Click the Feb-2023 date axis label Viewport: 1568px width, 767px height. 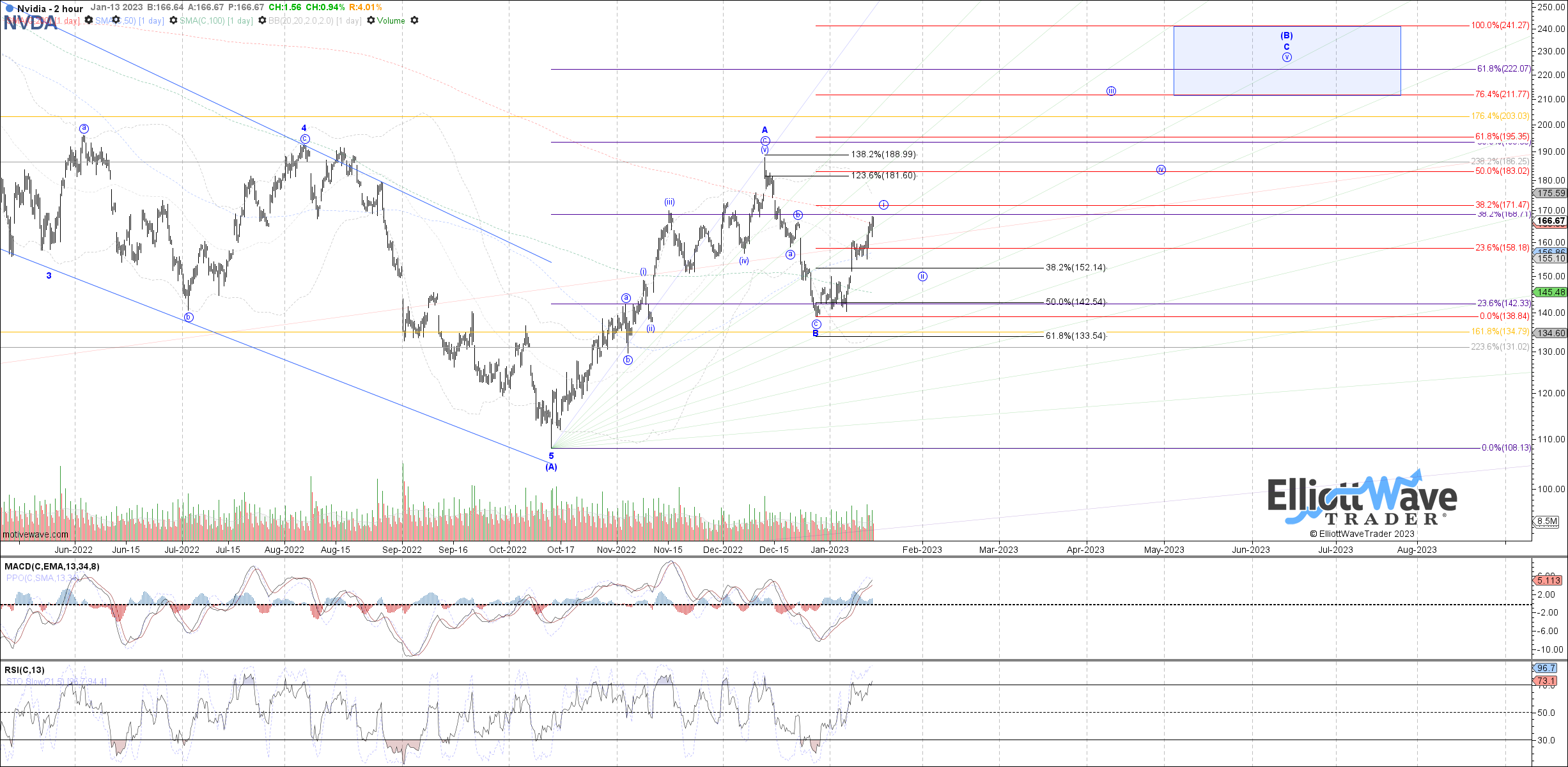coord(922,550)
